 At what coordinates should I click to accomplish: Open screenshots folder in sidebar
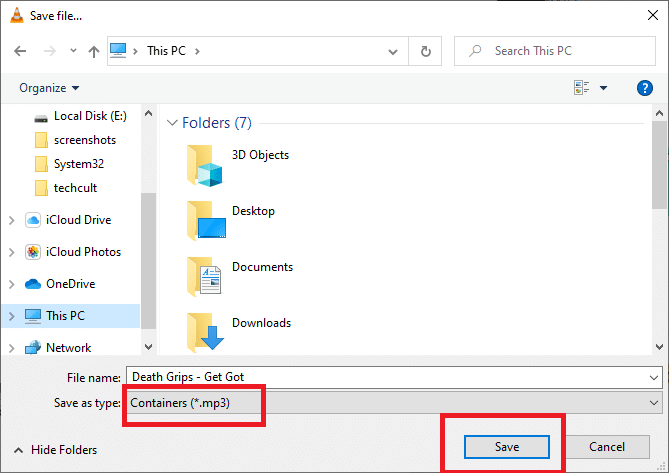85,140
